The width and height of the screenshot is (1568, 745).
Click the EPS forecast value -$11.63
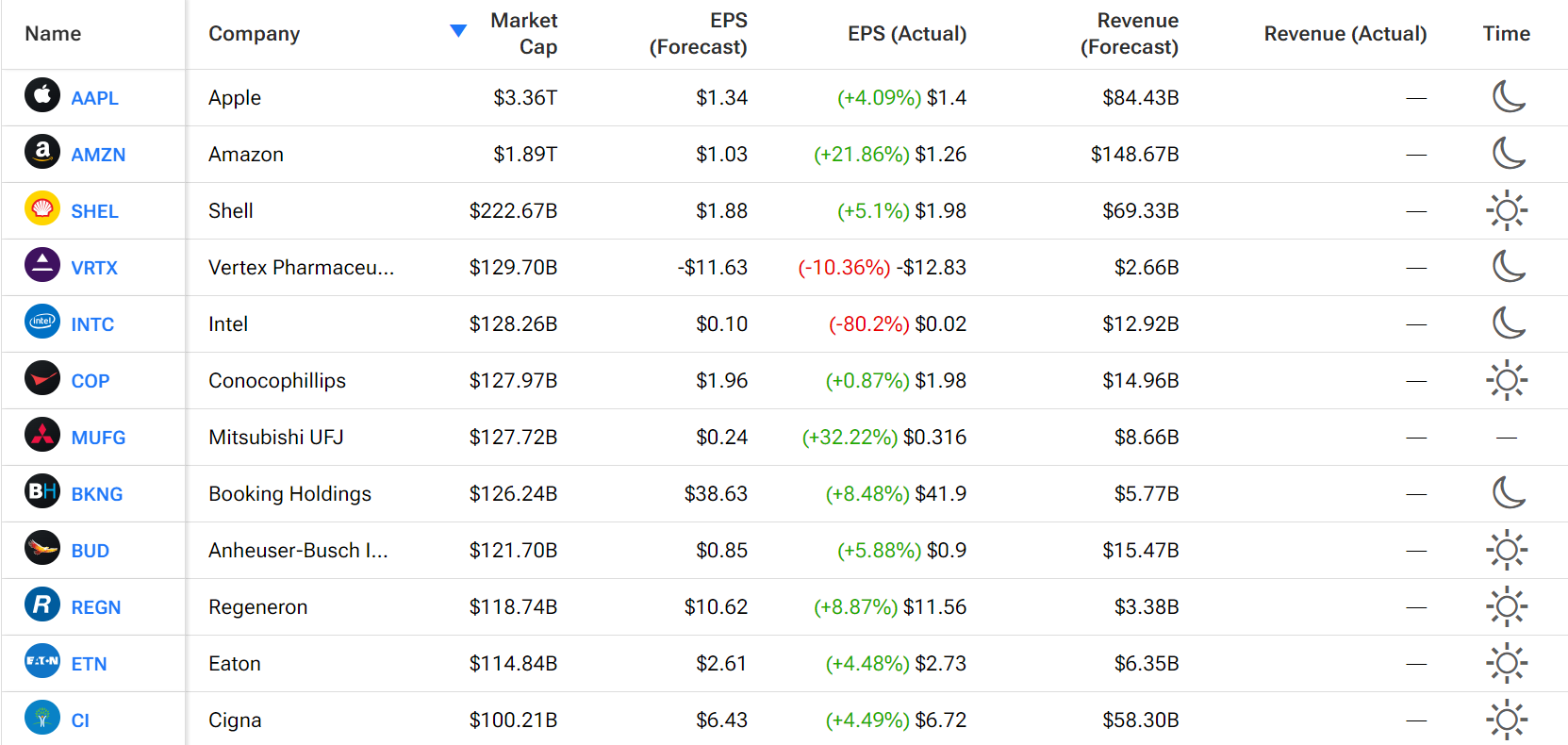712,268
